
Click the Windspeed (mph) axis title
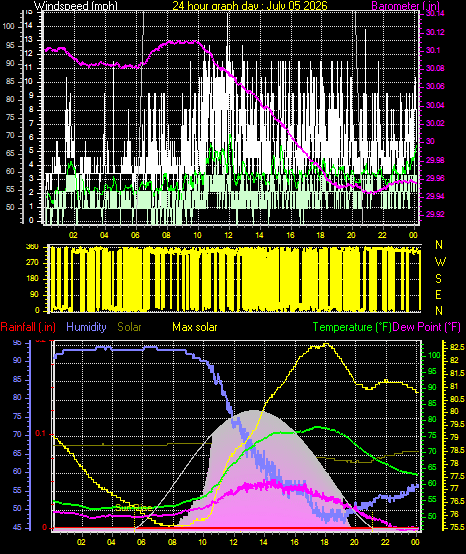coord(75,5)
